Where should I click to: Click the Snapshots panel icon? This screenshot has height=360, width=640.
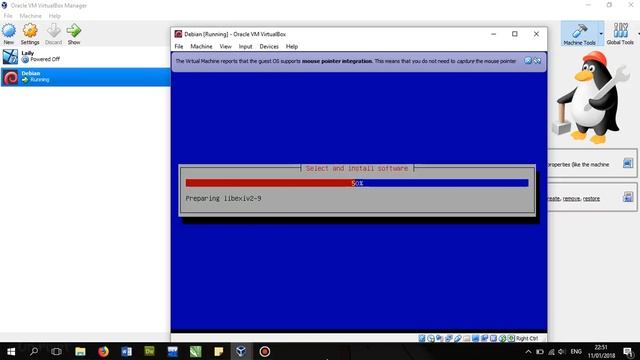[628, 198]
